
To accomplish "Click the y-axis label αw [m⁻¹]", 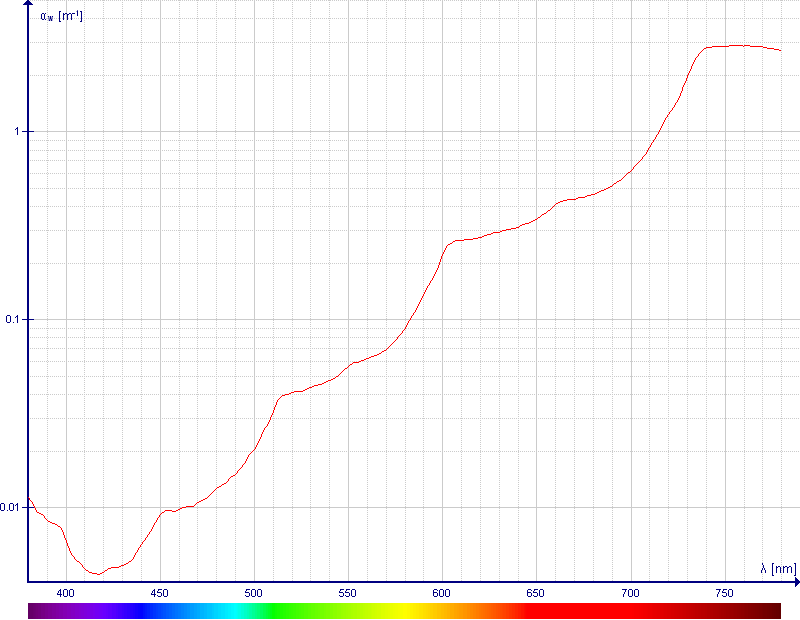I will 61,16.
